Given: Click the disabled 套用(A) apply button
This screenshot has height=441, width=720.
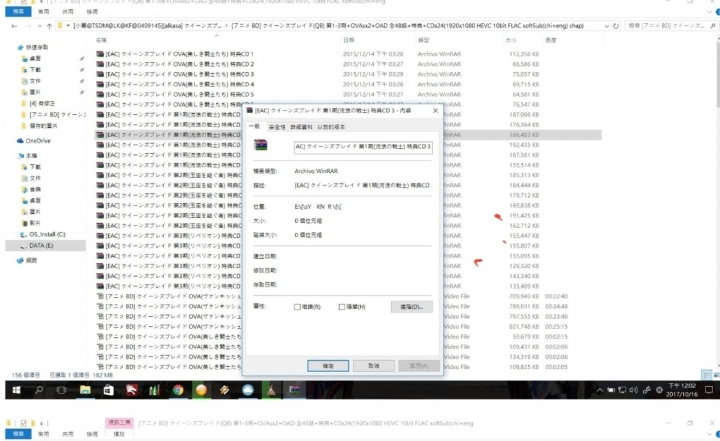Looking at the screenshot, I should click(419, 366).
